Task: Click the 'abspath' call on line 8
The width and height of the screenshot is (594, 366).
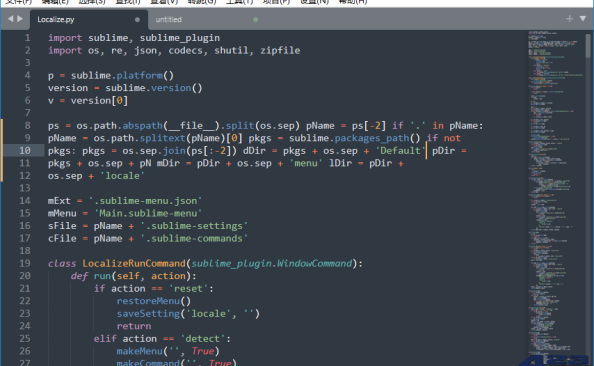Action: click(142, 125)
